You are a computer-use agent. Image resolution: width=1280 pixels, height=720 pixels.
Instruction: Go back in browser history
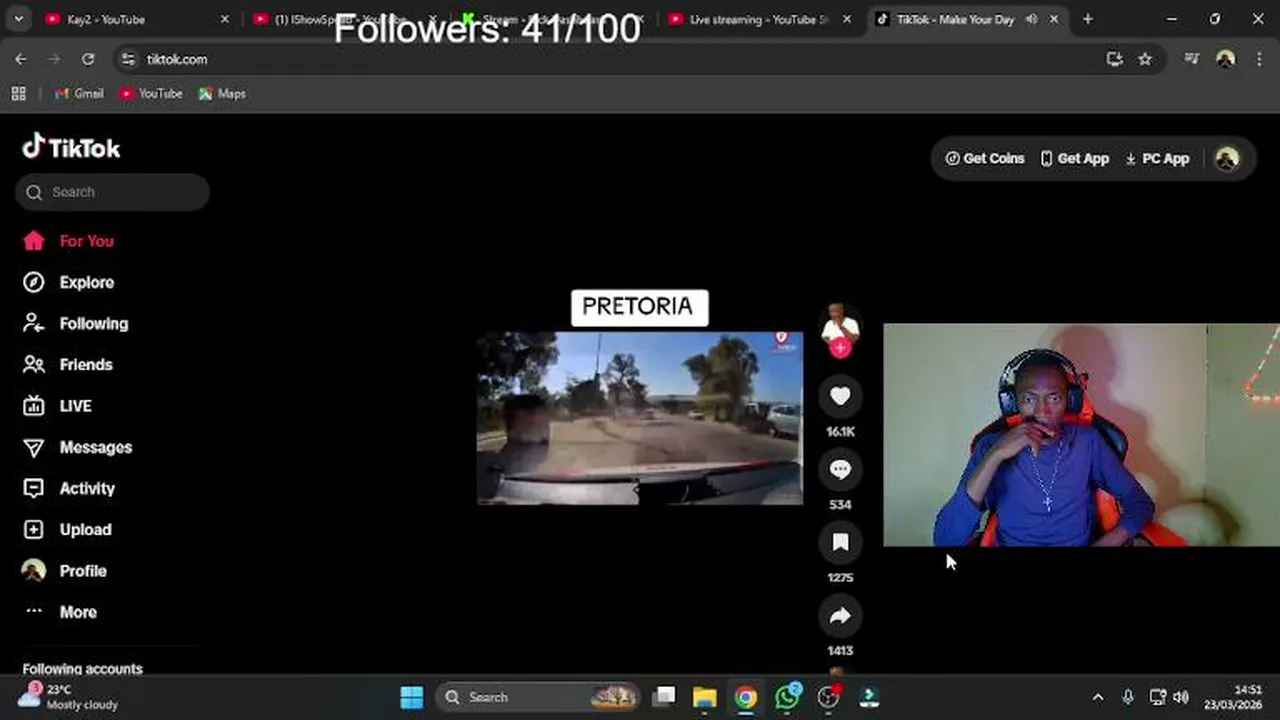[x=21, y=59]
